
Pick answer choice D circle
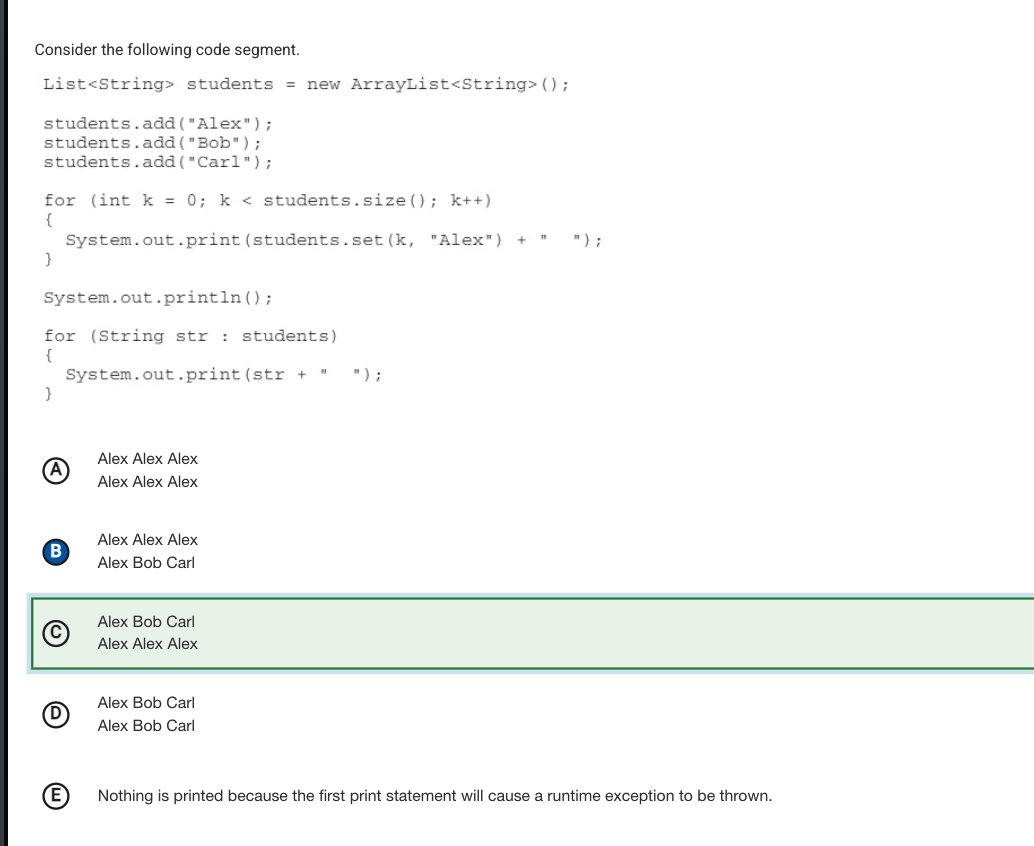pos(56,714)
